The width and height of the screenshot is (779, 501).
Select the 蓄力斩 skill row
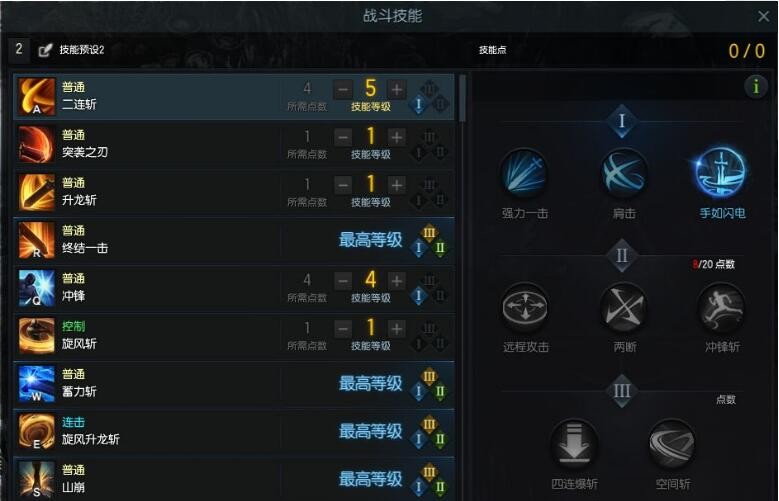click(234, 384)
